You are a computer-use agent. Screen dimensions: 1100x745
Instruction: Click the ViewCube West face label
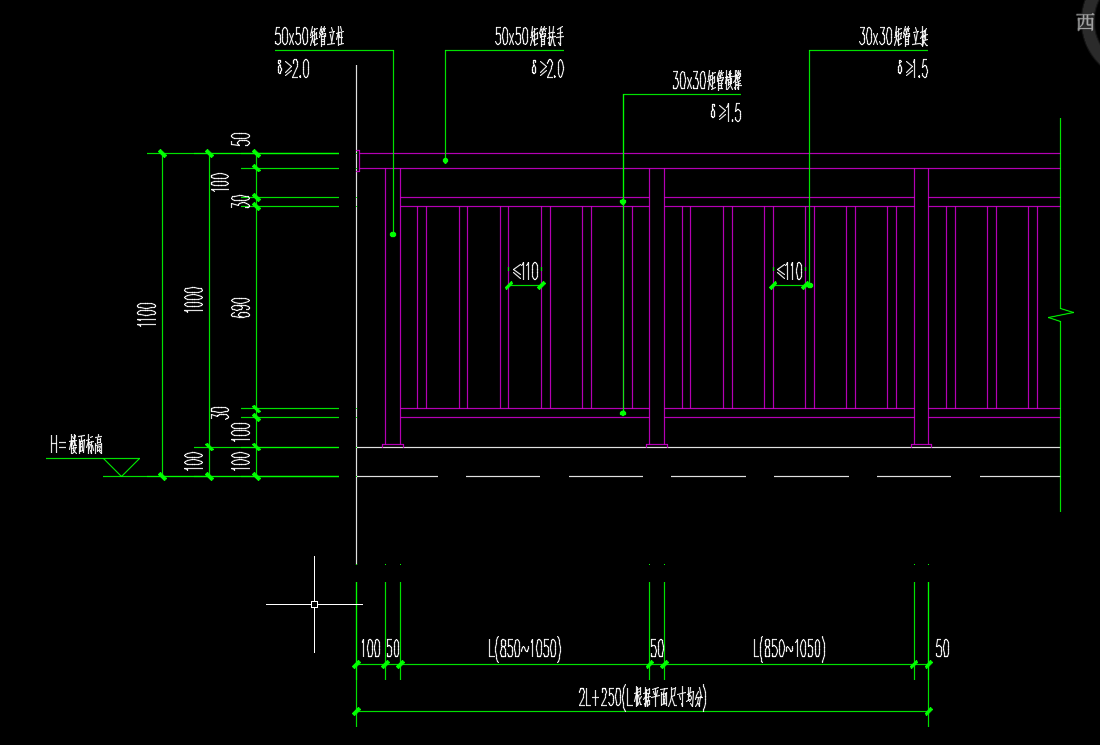(x=1085, y=22)
